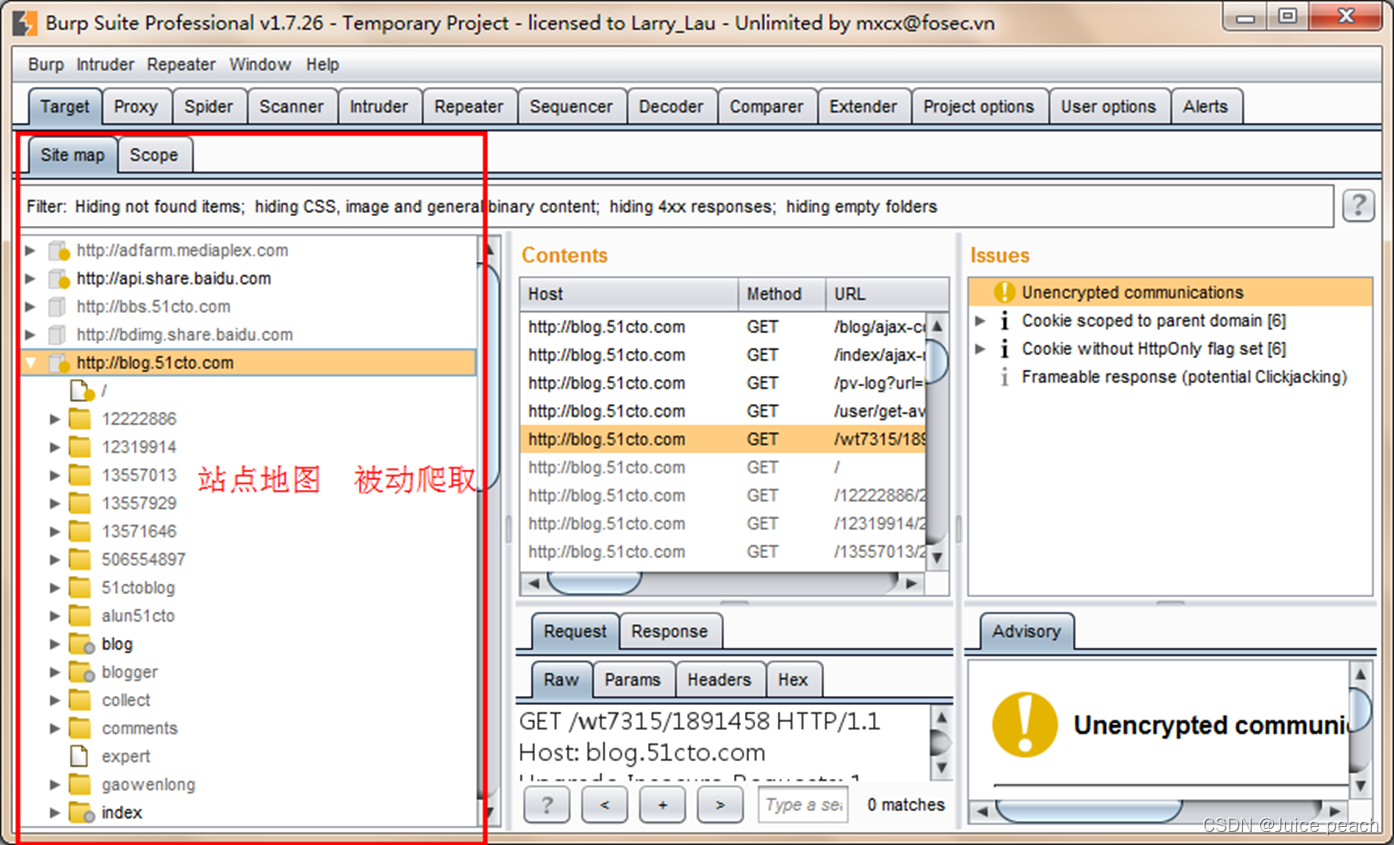
Task: Sort contents by Method column header
Action: tap(782, 294)
